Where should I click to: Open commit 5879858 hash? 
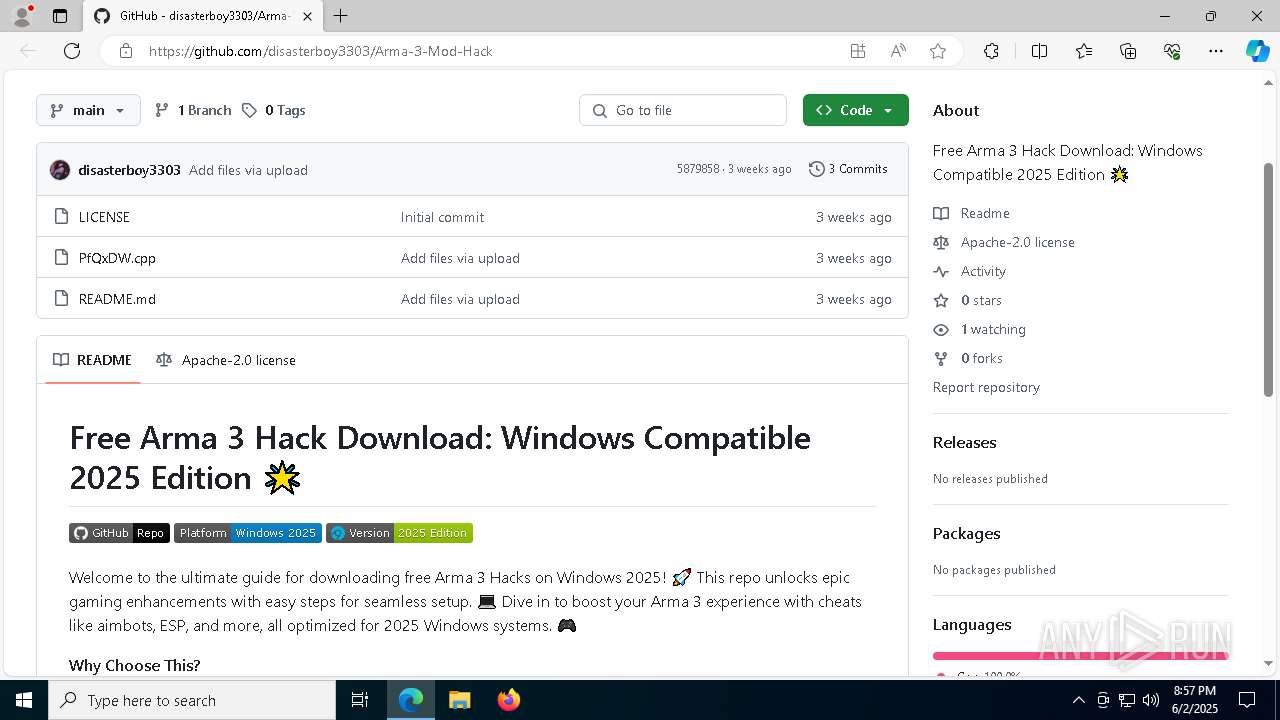698,169
